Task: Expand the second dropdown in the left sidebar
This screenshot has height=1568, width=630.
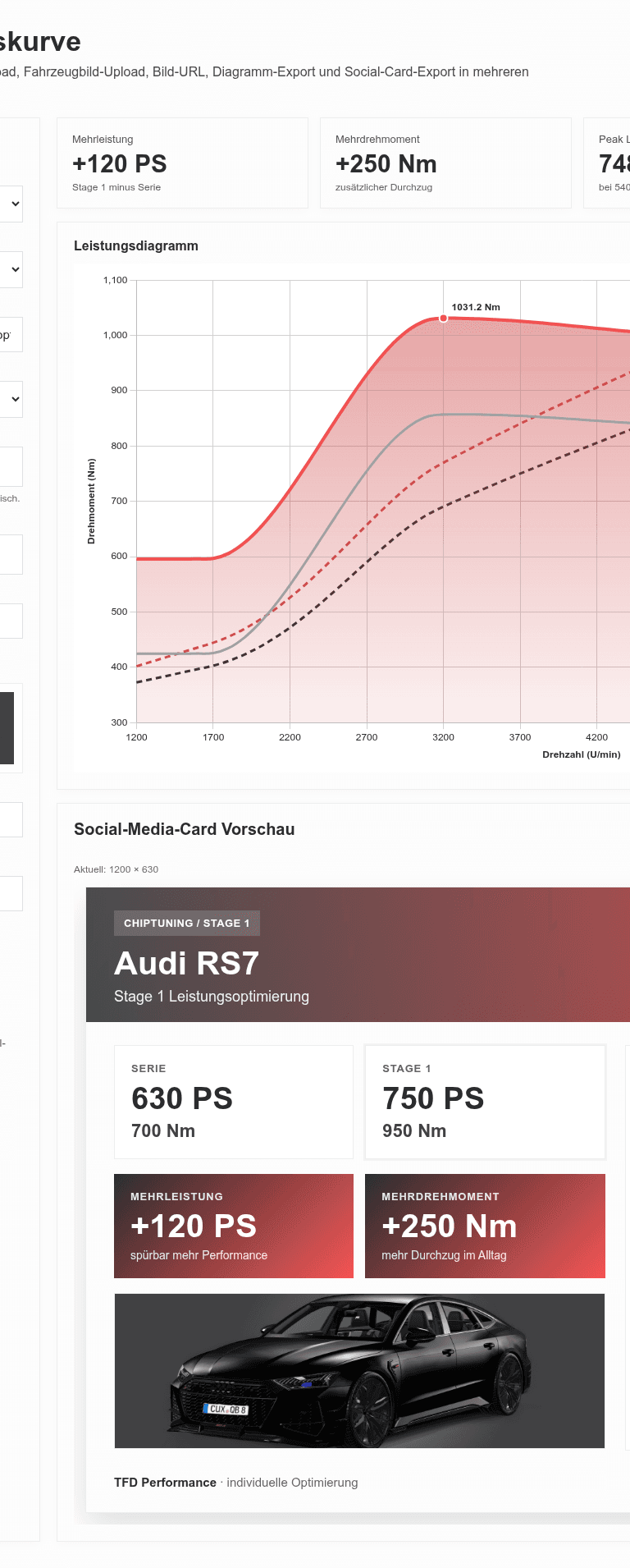Action: click(x=11, y=270)
